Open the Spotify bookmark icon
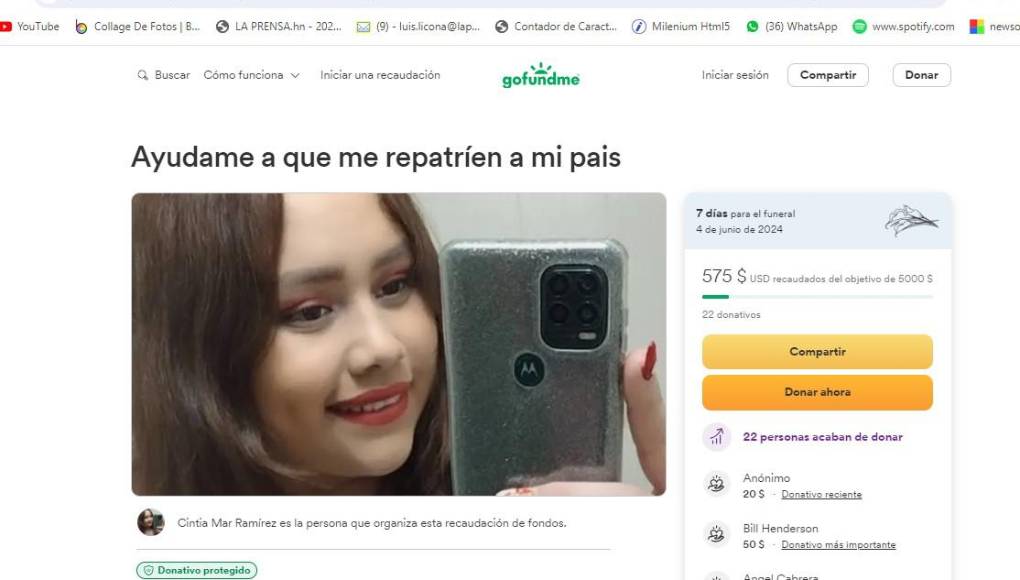 (x=859, y=27)
